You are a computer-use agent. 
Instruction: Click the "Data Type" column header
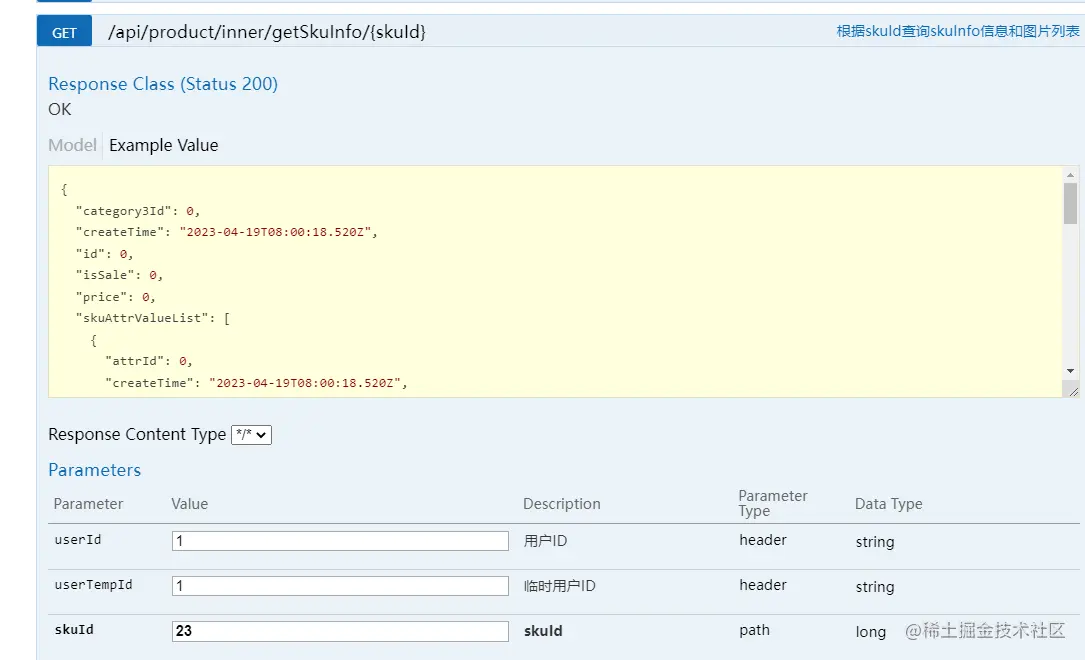tap(888, 504)
